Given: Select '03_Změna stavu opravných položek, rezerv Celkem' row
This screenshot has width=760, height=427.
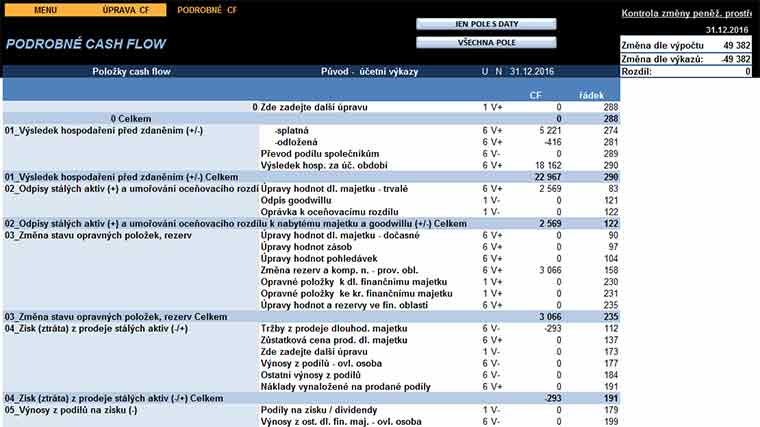Looking at the screenshot, I should (311, 316).
